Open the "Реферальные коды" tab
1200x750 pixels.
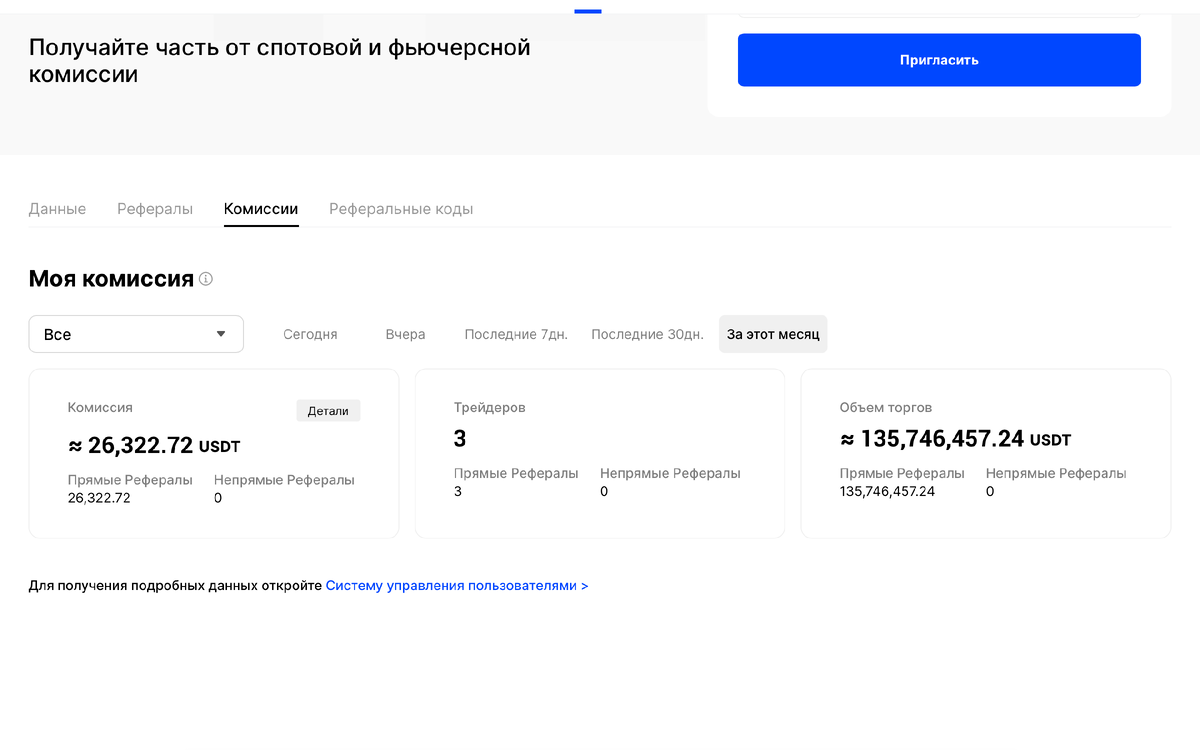(400, 208)
